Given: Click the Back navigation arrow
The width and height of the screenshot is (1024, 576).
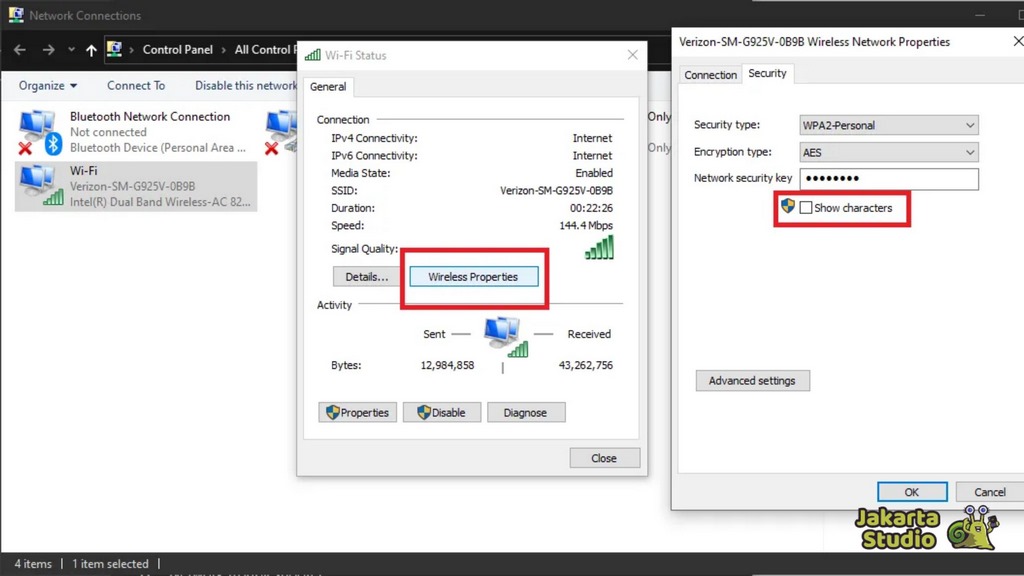Looking at the screenshot, I should [x=20, y=50].
